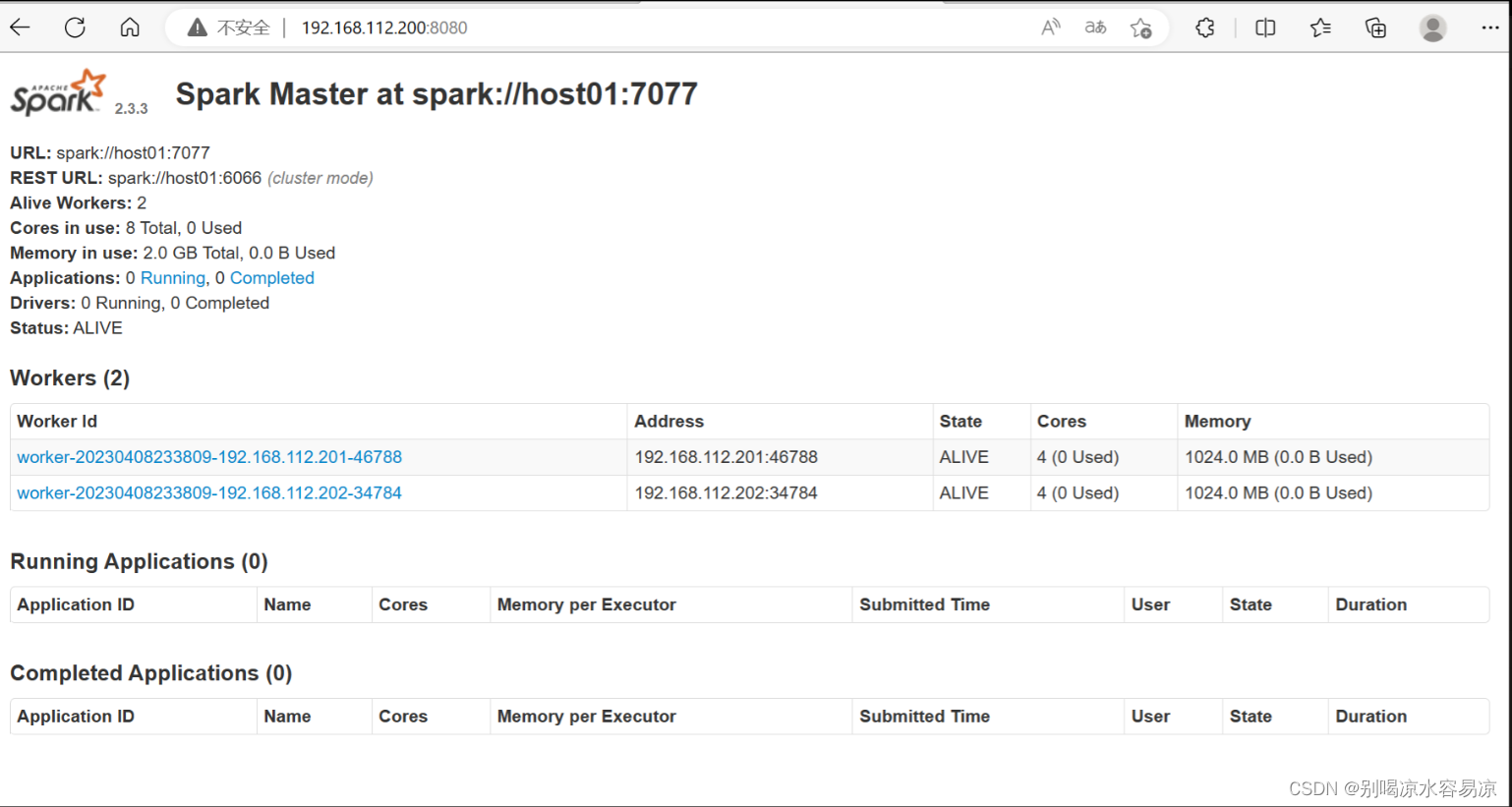Open the Collections panel
This screenshot has height=807, width=1512.
point(1375,27)
